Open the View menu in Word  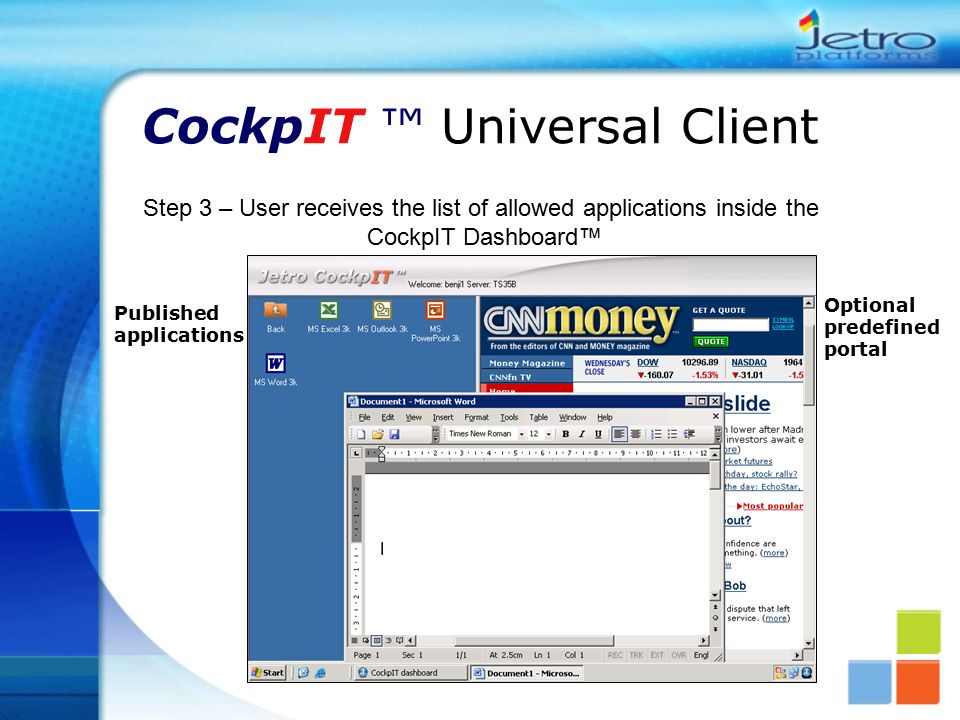tap(413, 417)
